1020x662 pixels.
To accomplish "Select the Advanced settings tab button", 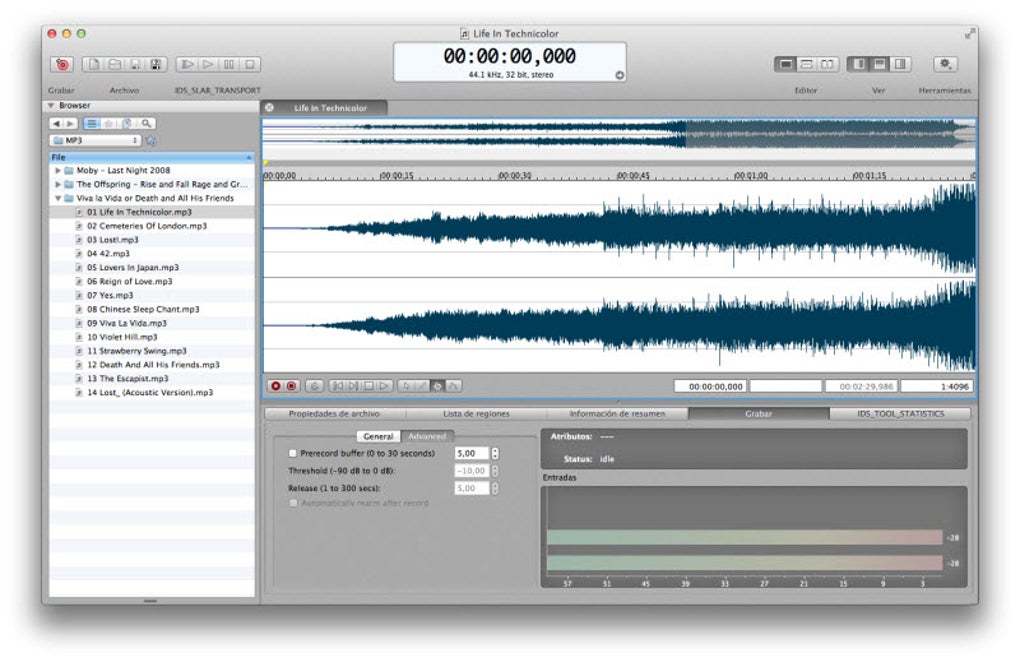I will [x=427, y=436].
